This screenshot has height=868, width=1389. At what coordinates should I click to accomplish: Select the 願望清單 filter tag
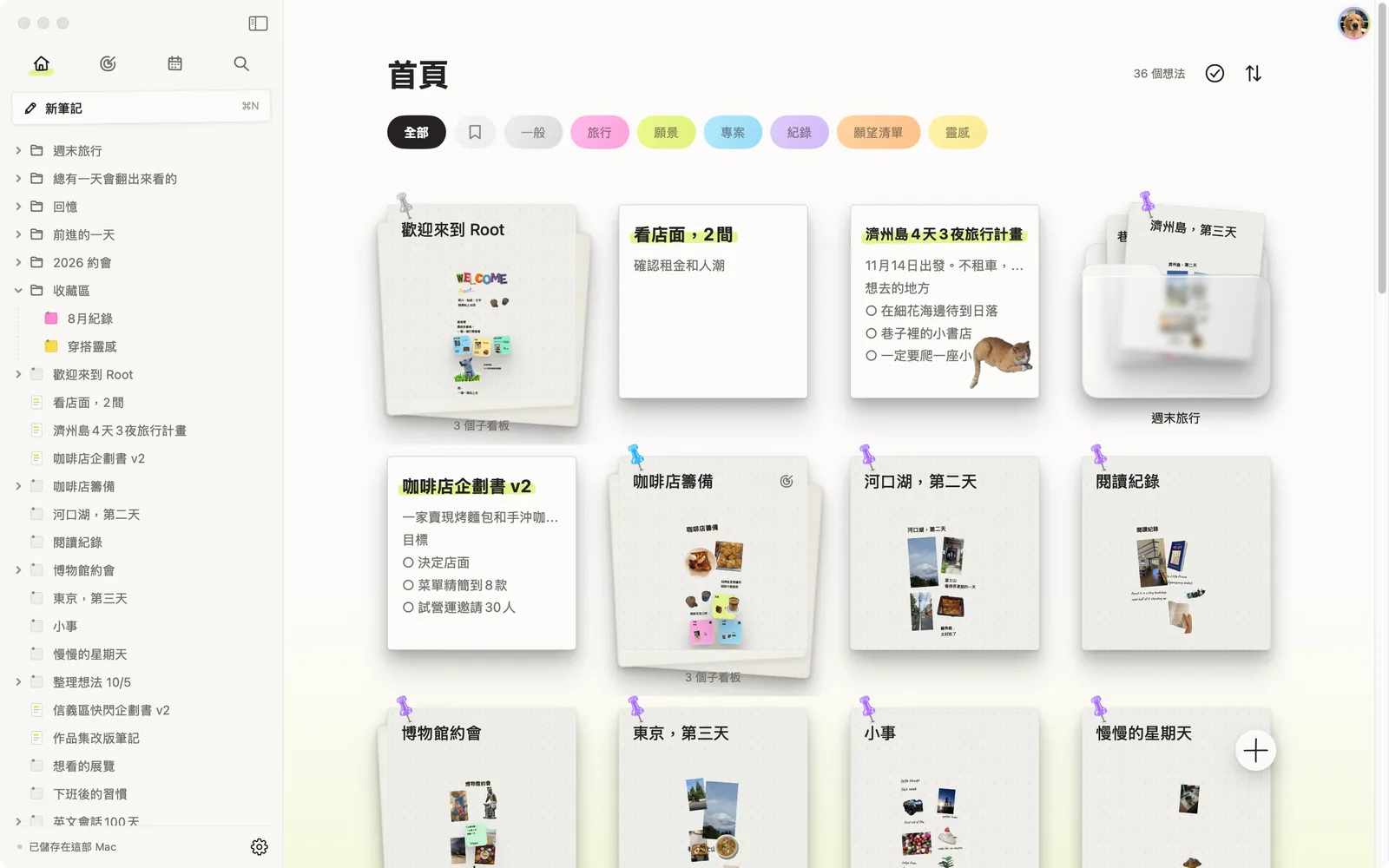878,132
